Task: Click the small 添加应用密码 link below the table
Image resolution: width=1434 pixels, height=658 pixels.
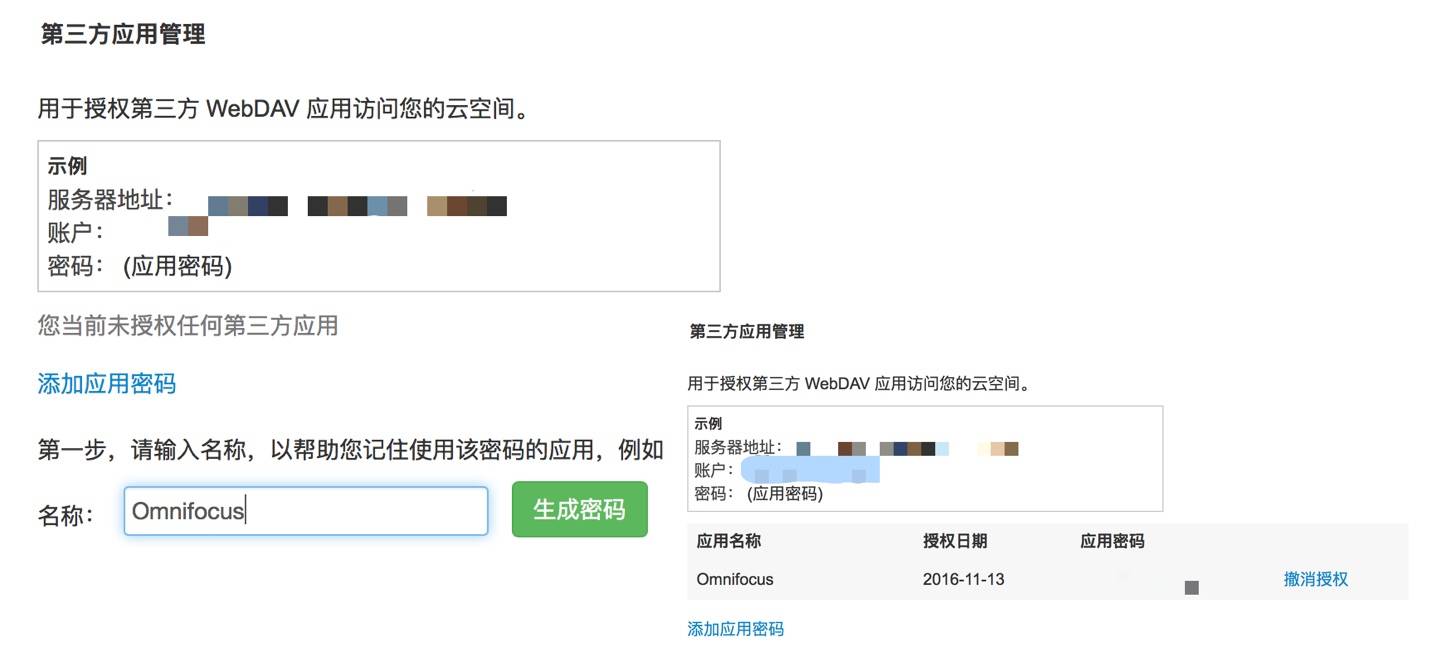Action: tap(735, 629)
